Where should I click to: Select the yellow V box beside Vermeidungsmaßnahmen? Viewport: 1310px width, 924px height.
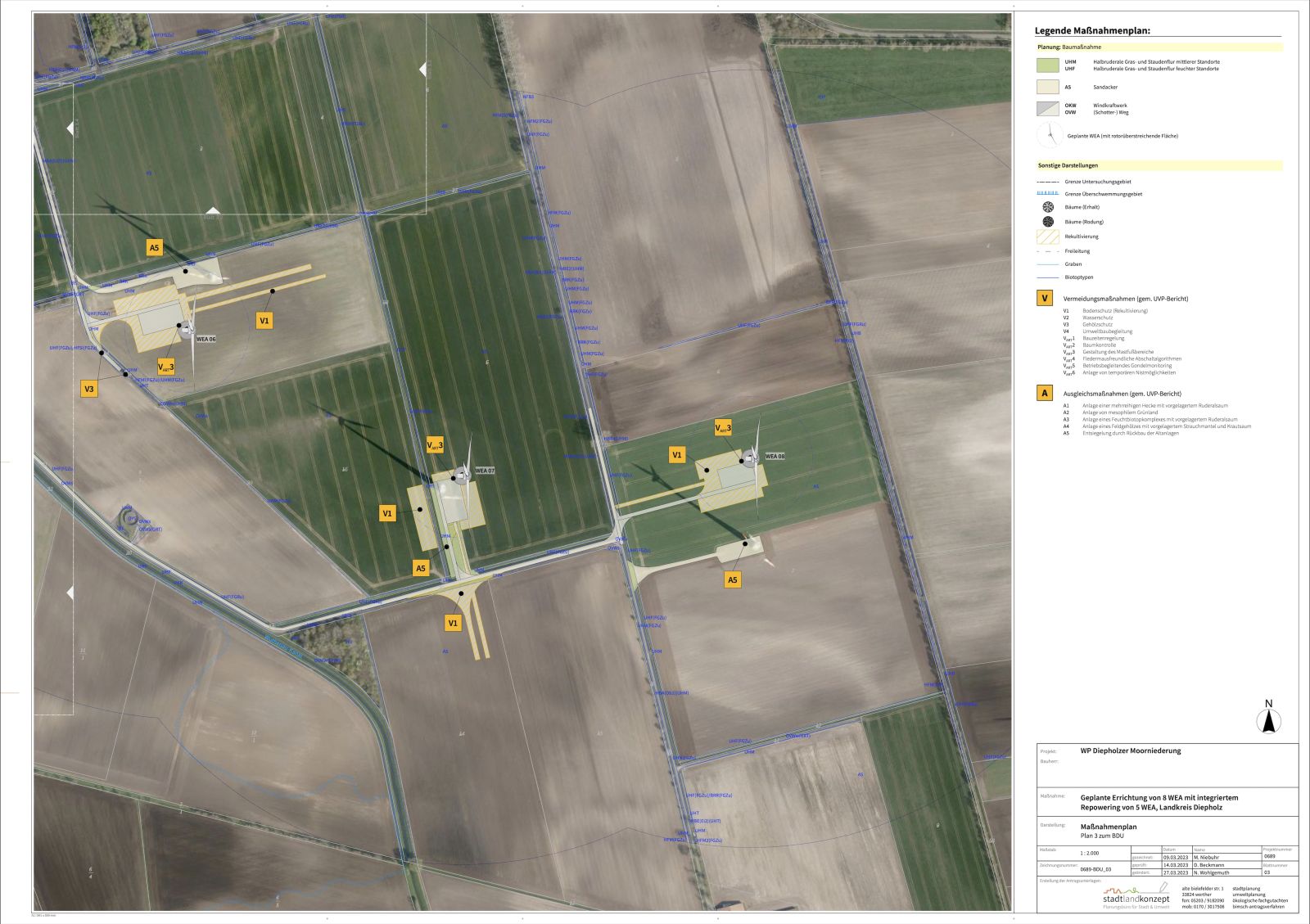1045,298
